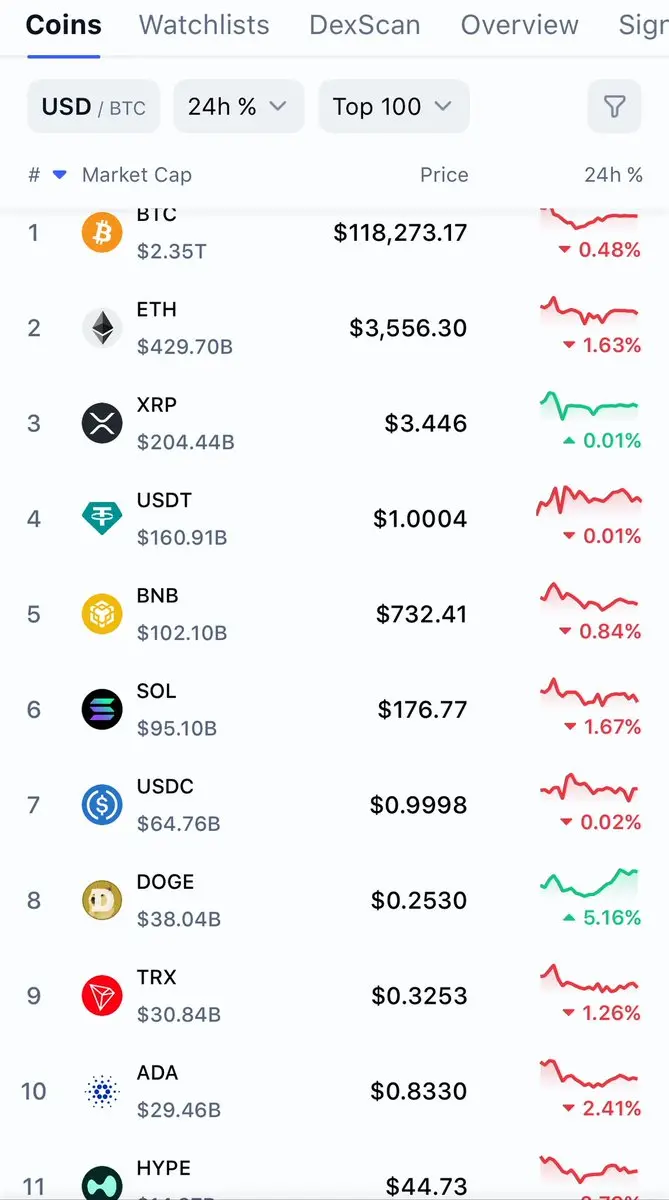The width and height of the screenshot is (669, 1200).
Task: Open the filter funnel button
Action: coord(614,107)
